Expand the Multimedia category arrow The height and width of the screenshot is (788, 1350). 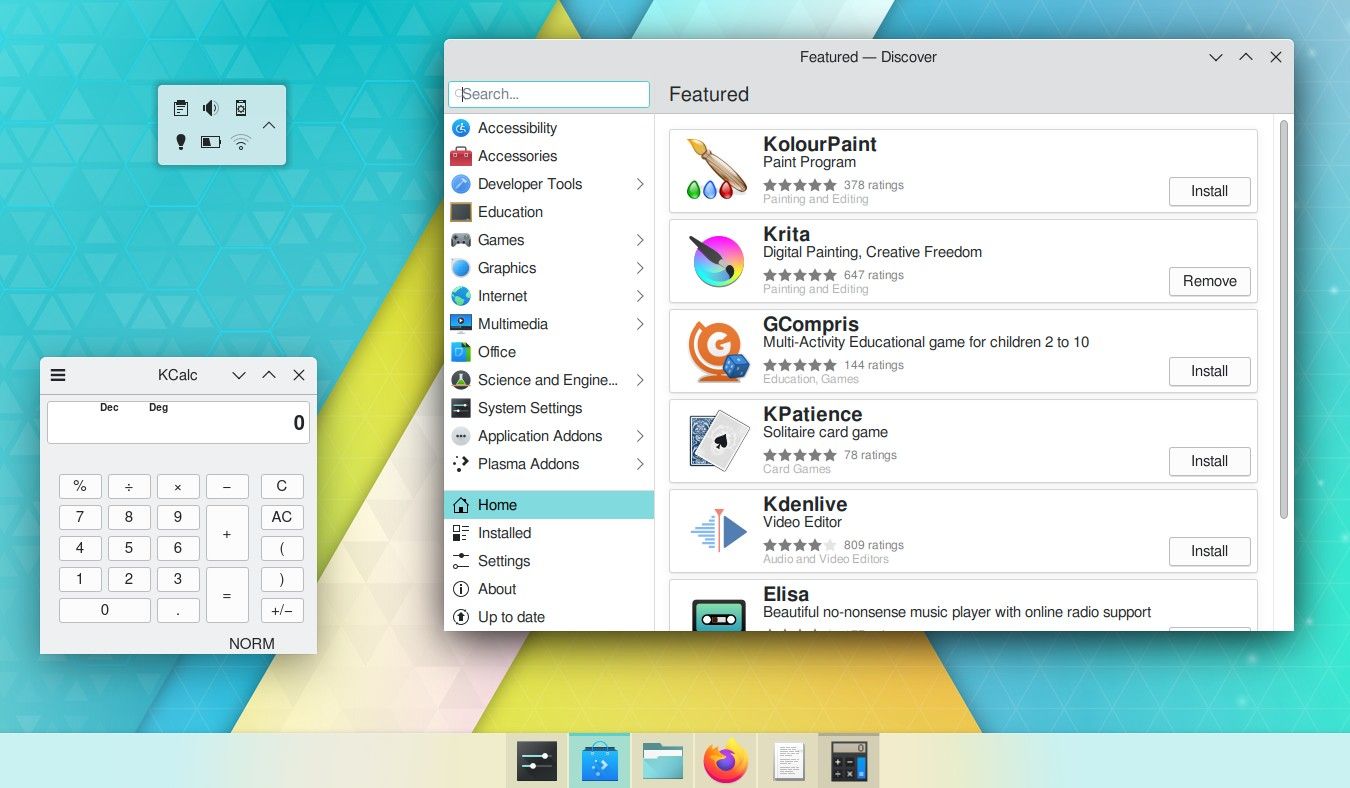click(640, 324)
